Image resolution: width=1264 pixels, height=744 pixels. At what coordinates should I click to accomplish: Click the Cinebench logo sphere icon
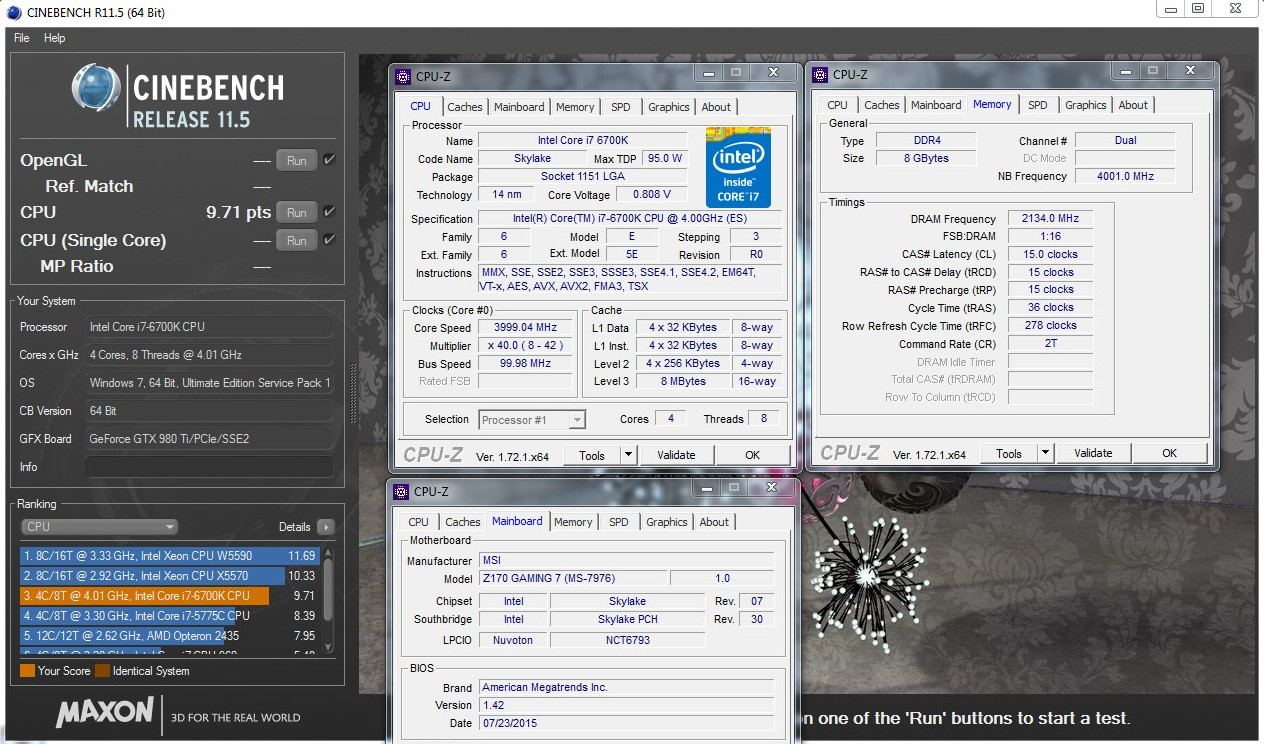(x=97, y=89)
